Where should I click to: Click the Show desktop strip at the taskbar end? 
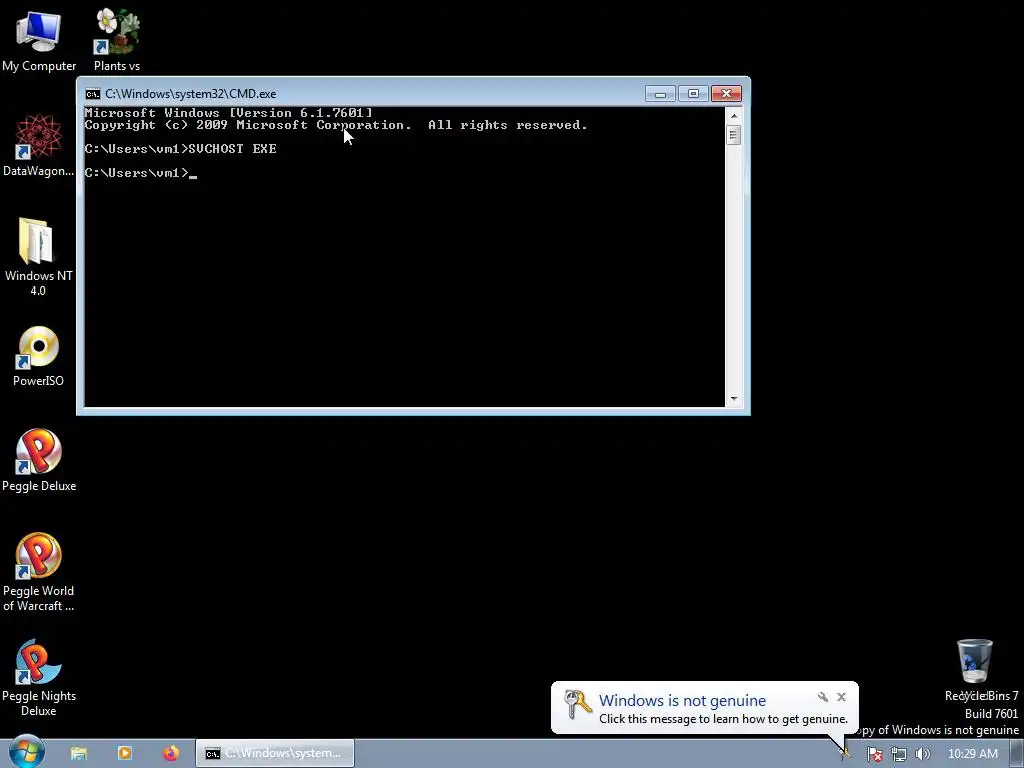[1017, 754]
